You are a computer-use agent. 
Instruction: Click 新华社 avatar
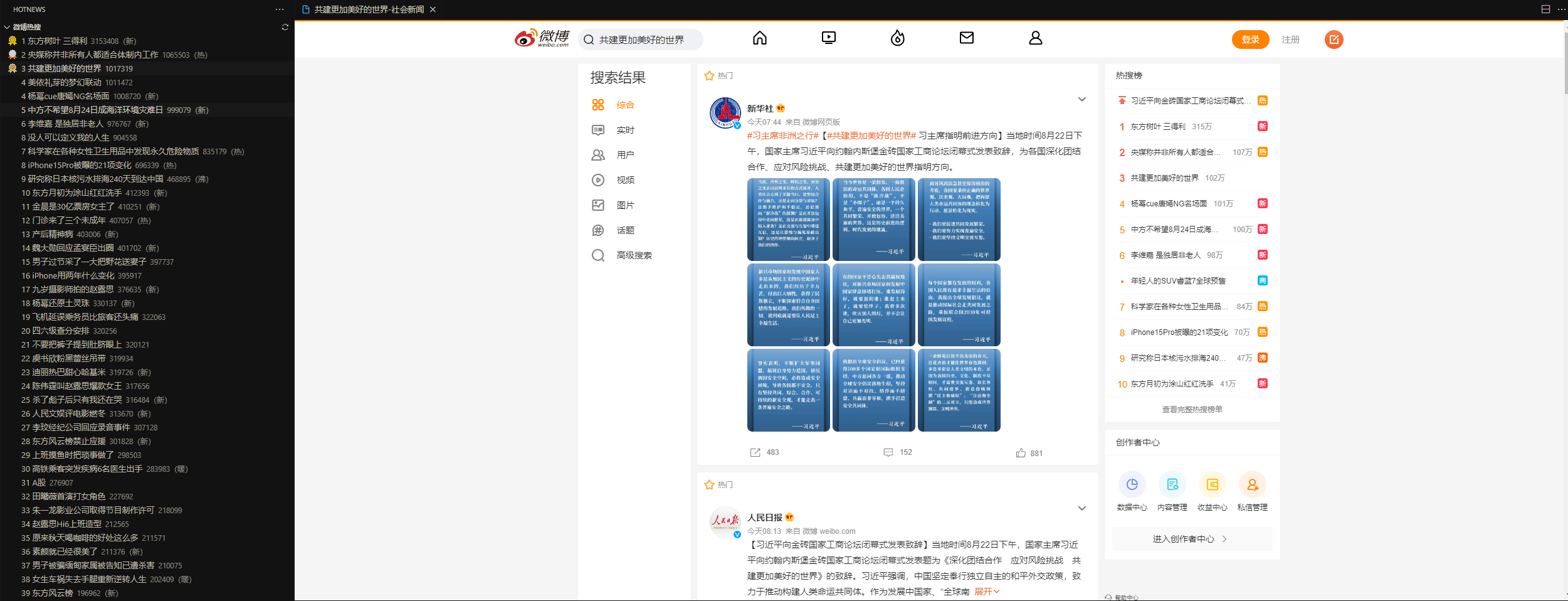tap(725, 113)
